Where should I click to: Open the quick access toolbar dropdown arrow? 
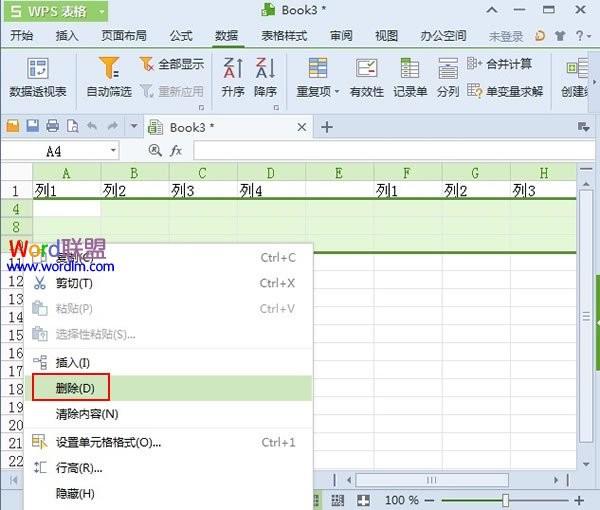(x=134, y=126)
